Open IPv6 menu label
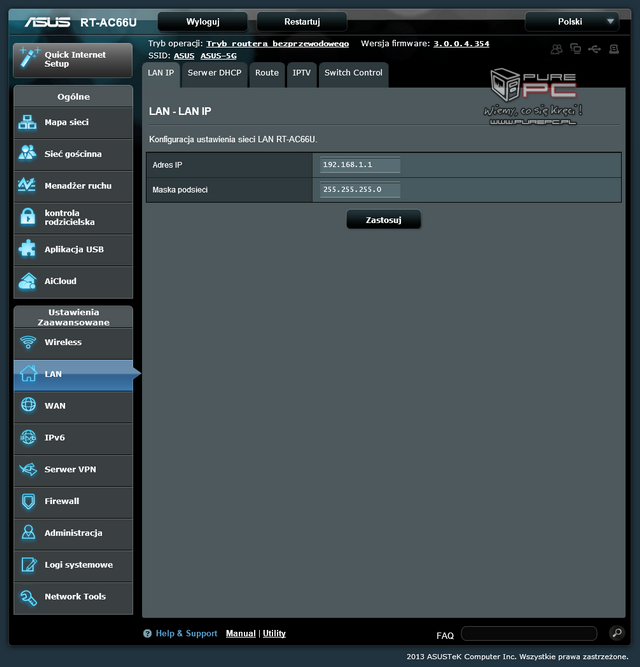640x667 pixels. [x=54, y=438]
